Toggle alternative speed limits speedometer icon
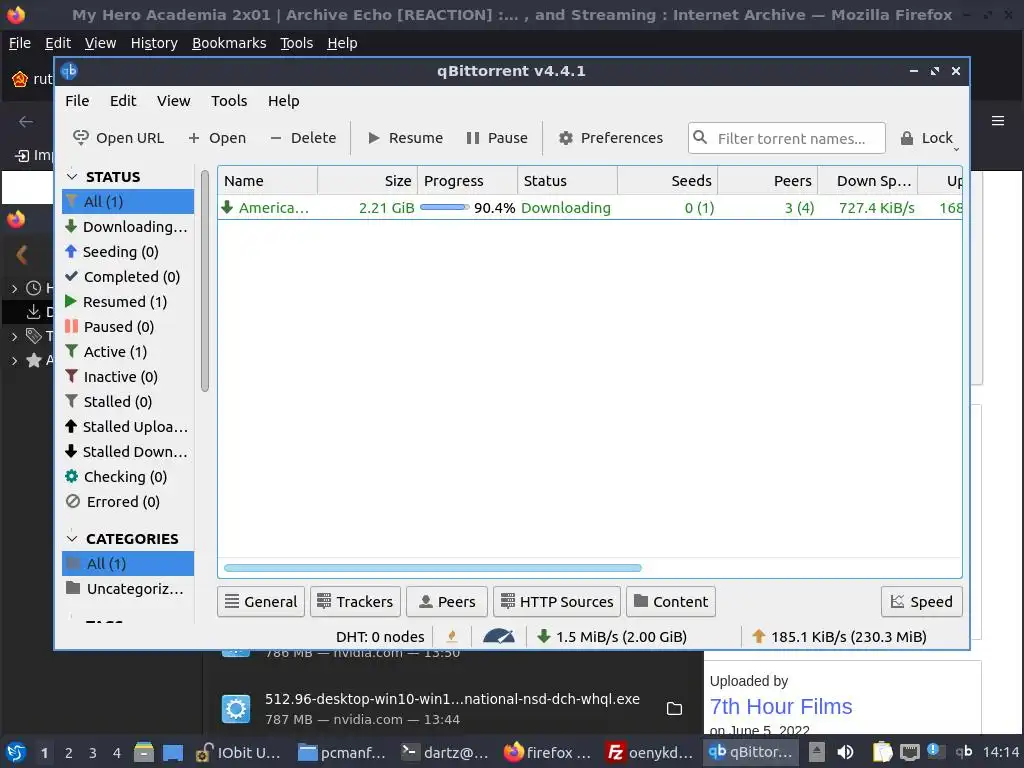 498,636
